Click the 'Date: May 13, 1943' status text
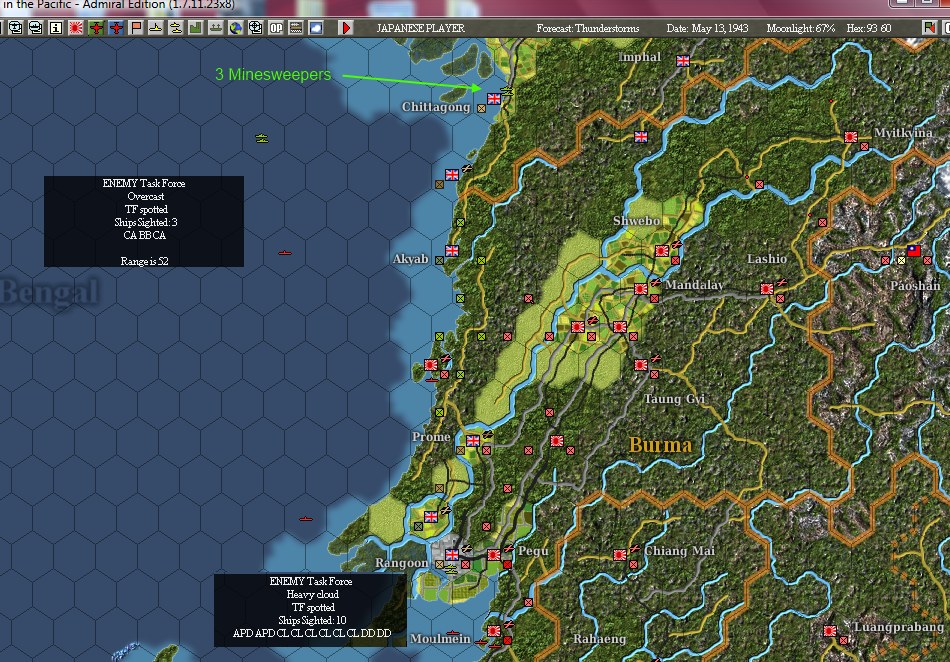This screenshot has height=662, width=950. (707, 28)
